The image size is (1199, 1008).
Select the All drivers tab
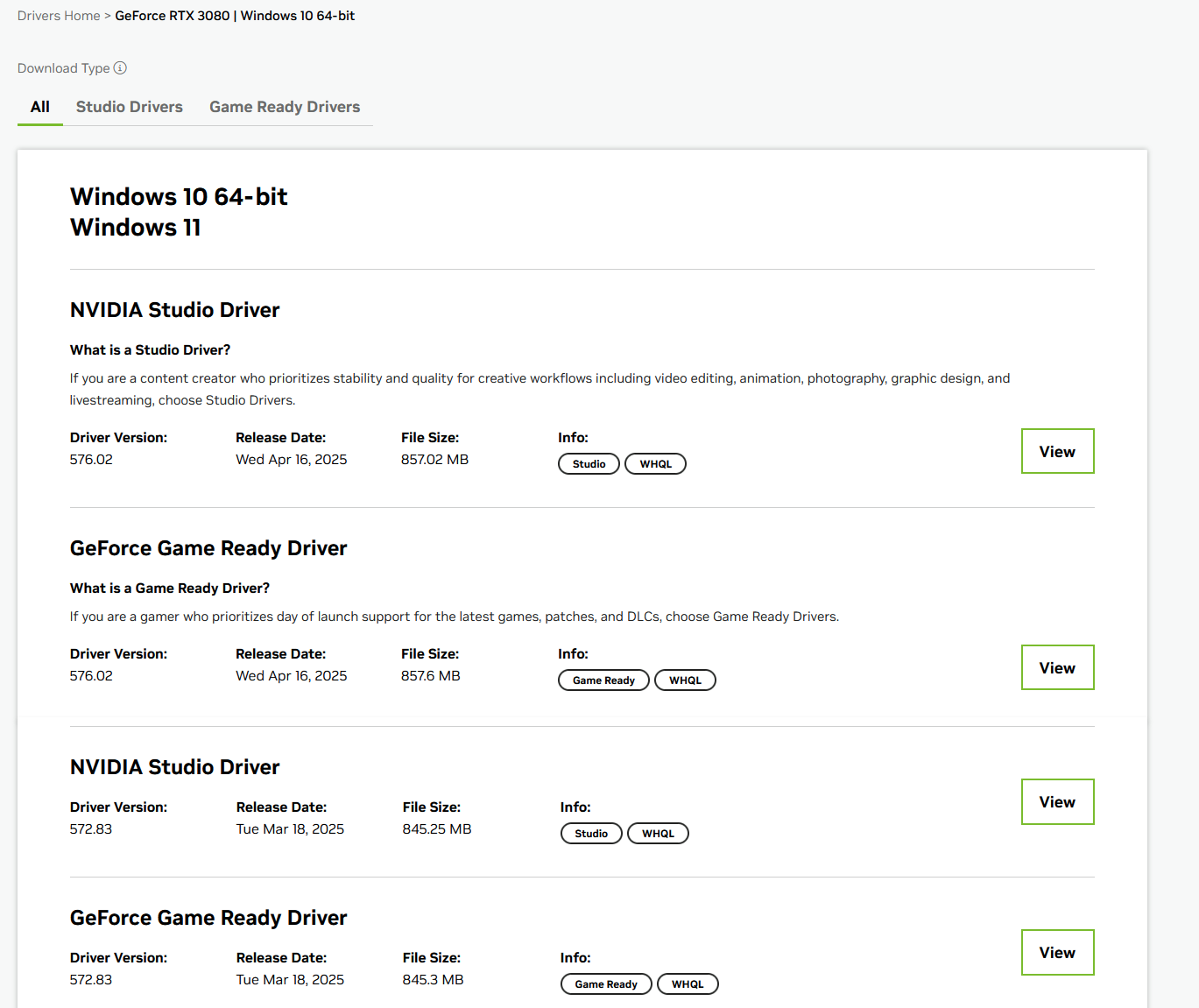point(40,107)
